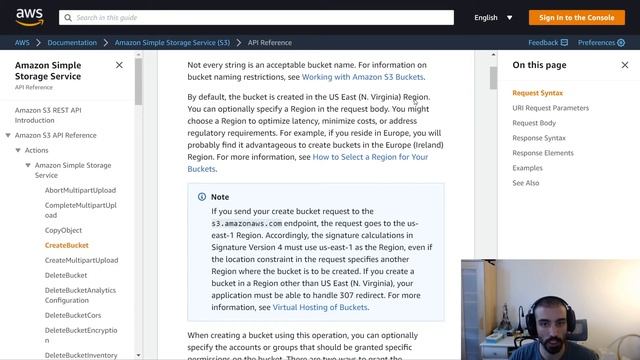Image resolution: width=640 pixels, height=360 pixels.
Task: Follow Working with Amazon S3 Buckets link
Action: (362, 77)
